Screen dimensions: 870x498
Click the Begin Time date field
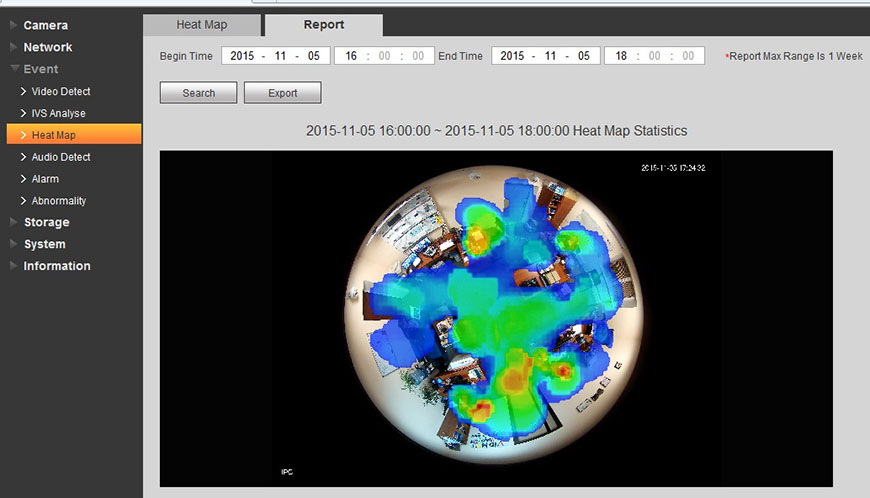[x=275, y=56]
